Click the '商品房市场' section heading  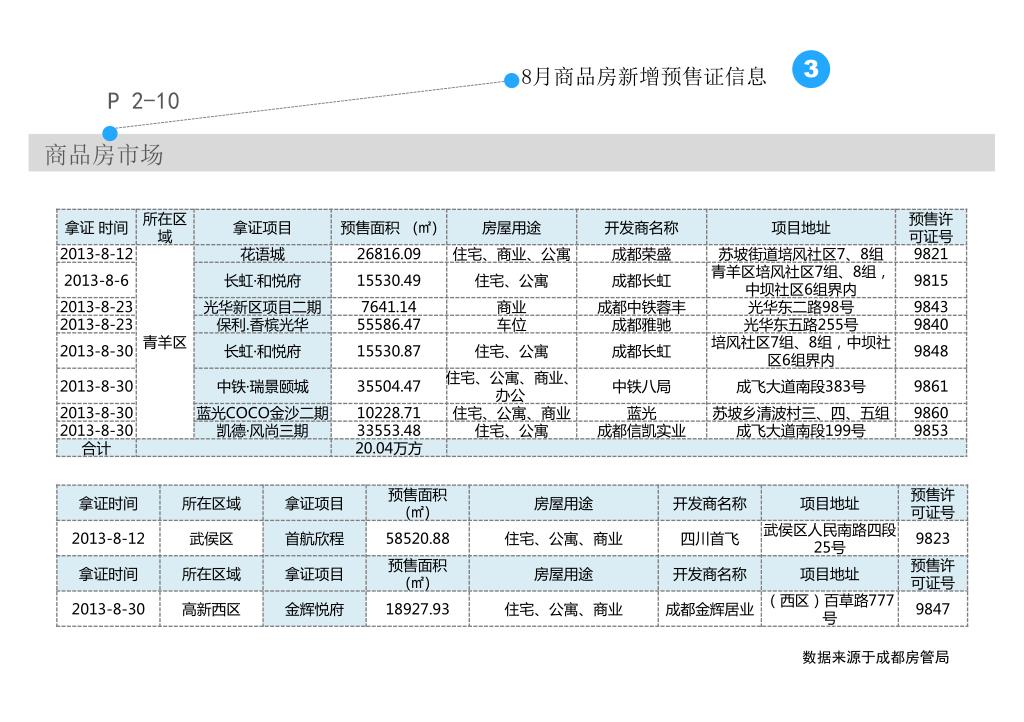tap(104, 155)
